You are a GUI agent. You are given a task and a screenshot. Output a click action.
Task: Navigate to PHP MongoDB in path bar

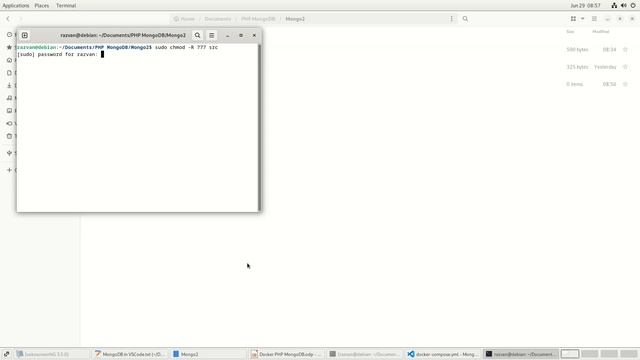(258, 19)
